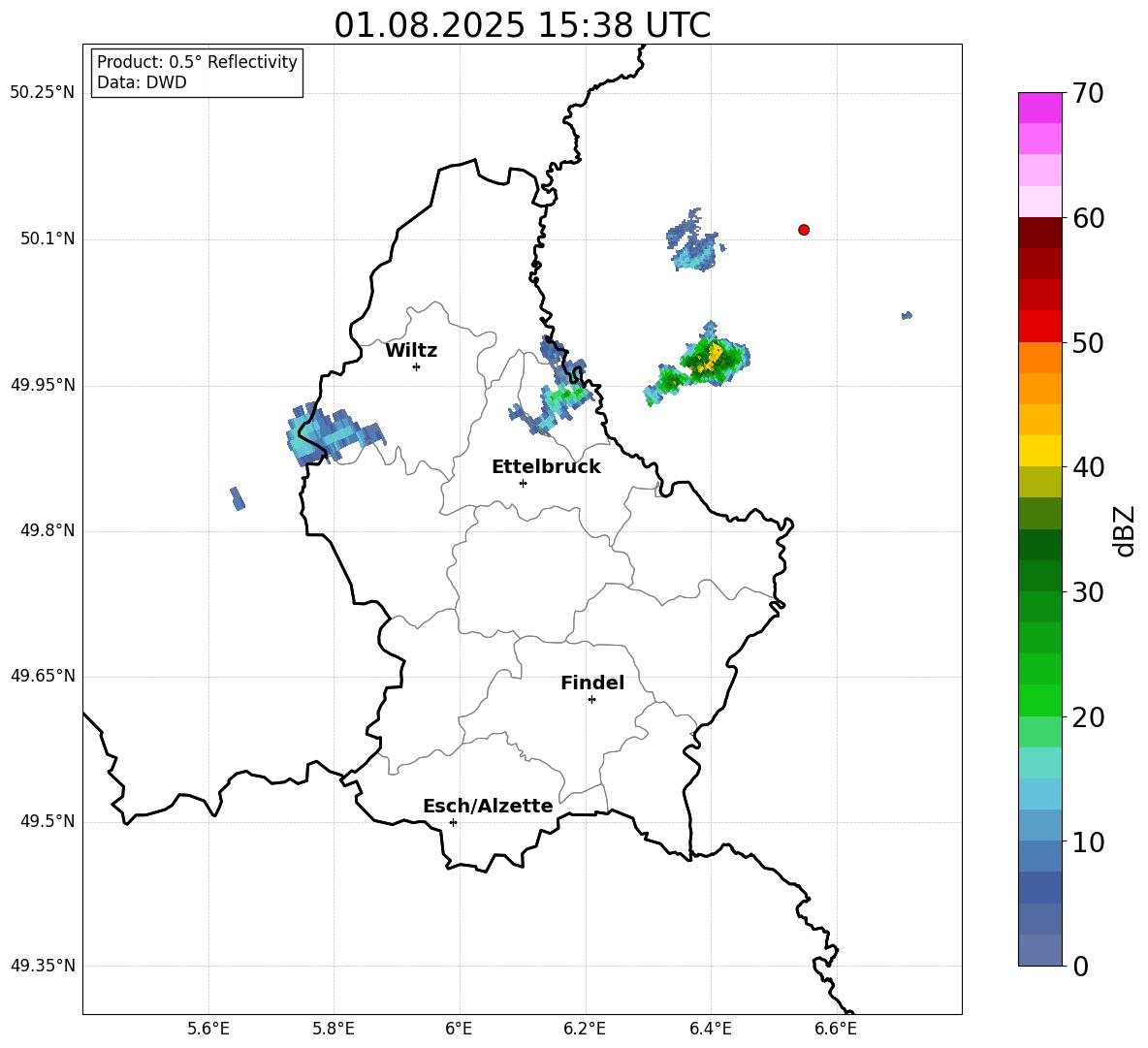Click the bright green colorbar segment above 20
1148x1048 pixels.
pyautogui.click(x=1040, y=700)
